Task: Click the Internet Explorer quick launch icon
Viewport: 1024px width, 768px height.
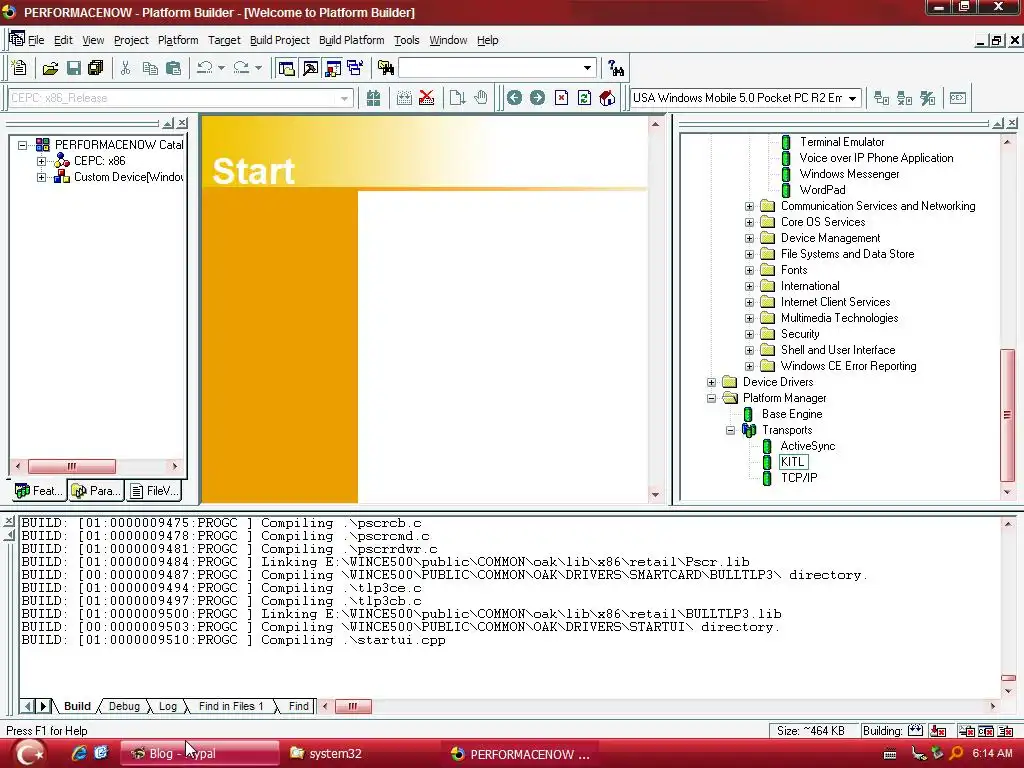Action: pos(79,754)
